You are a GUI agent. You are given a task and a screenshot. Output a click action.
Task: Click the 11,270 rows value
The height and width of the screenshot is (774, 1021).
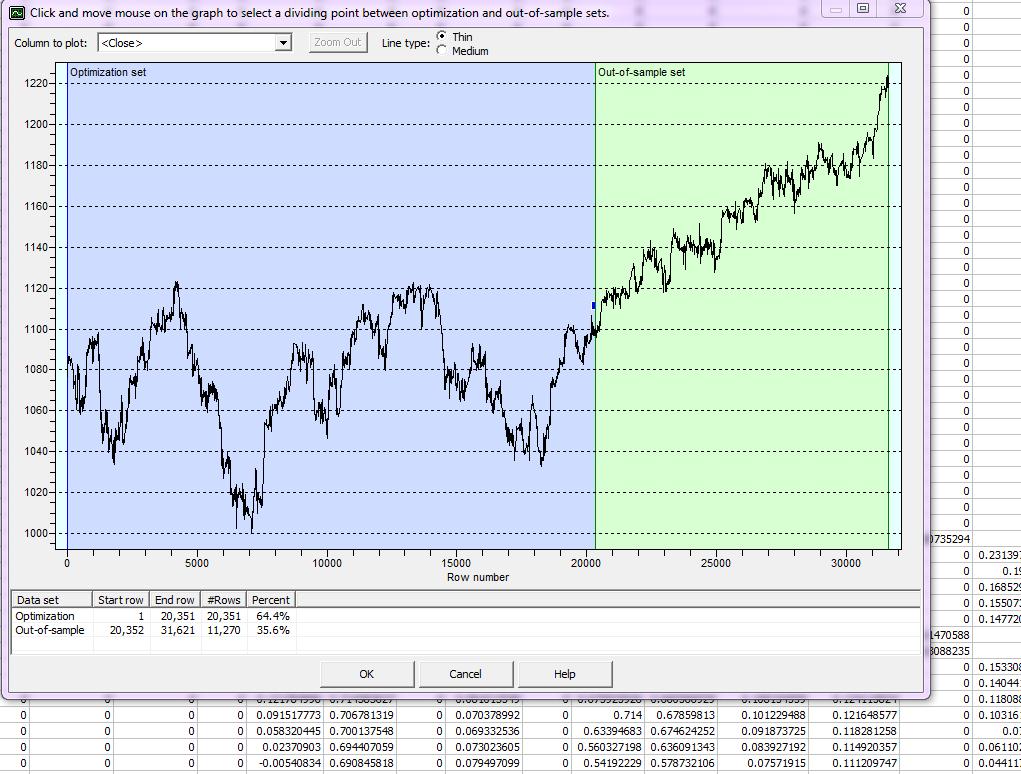[224, 630]
